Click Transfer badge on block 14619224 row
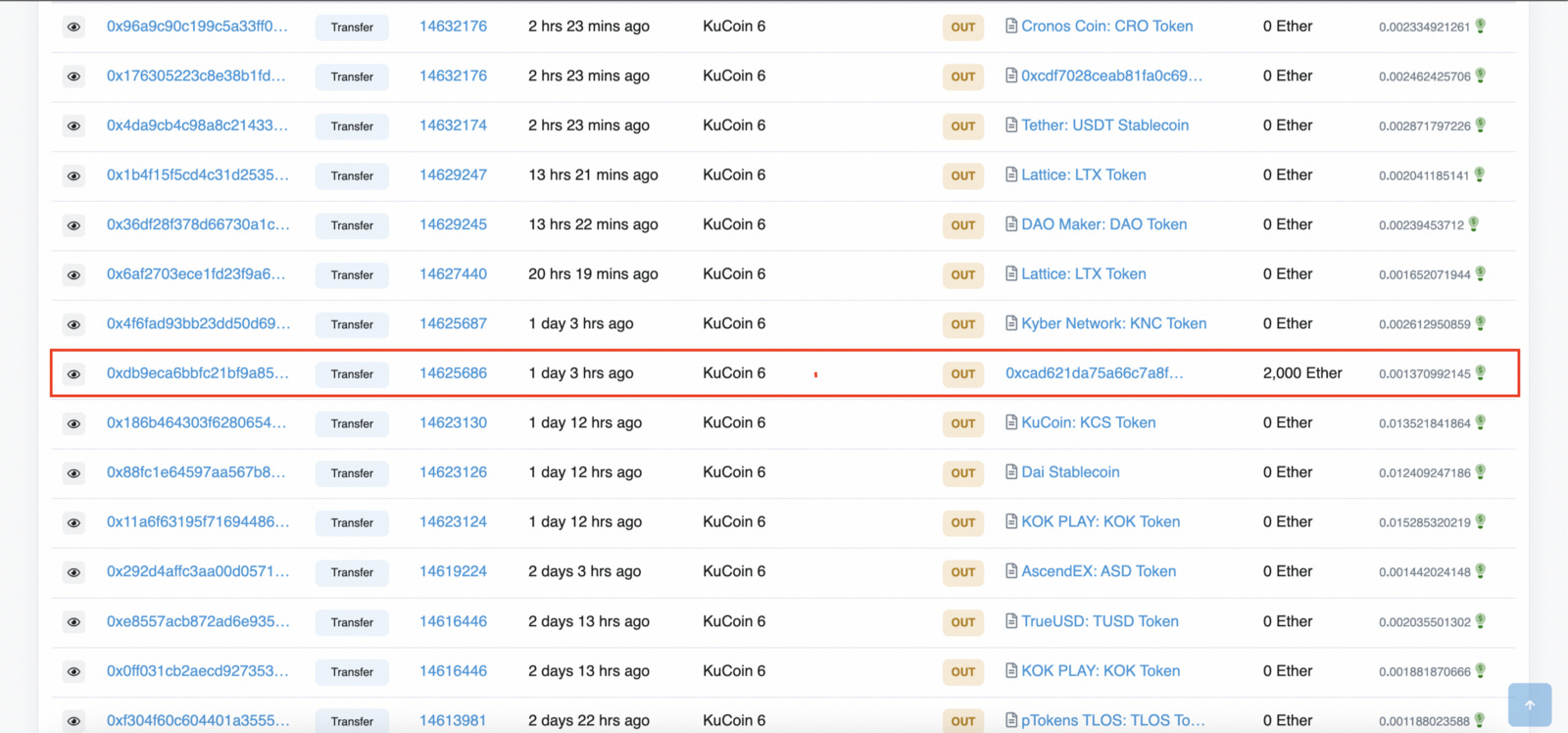The image size is (1568, 733). click(x=352, y=572)
